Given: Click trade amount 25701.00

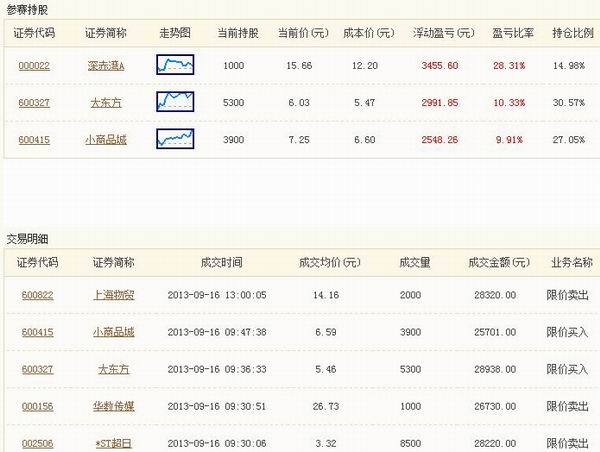Looking at the screenshot, I should point(495,332).
